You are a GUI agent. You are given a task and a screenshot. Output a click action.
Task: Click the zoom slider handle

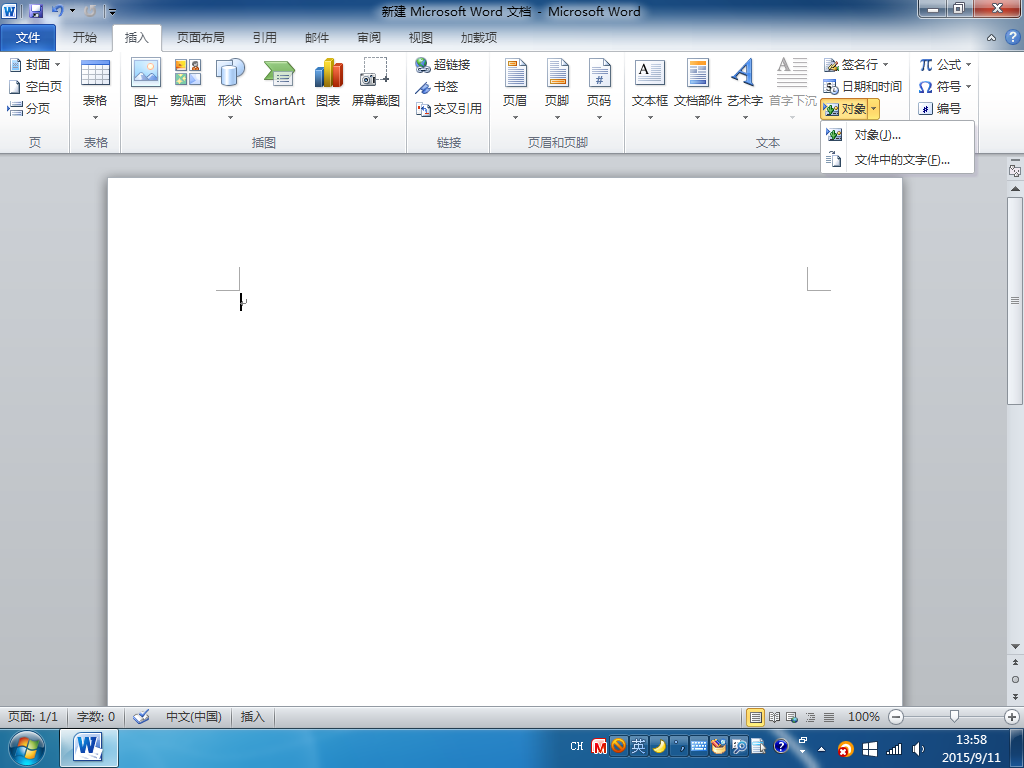coord(954,717)
